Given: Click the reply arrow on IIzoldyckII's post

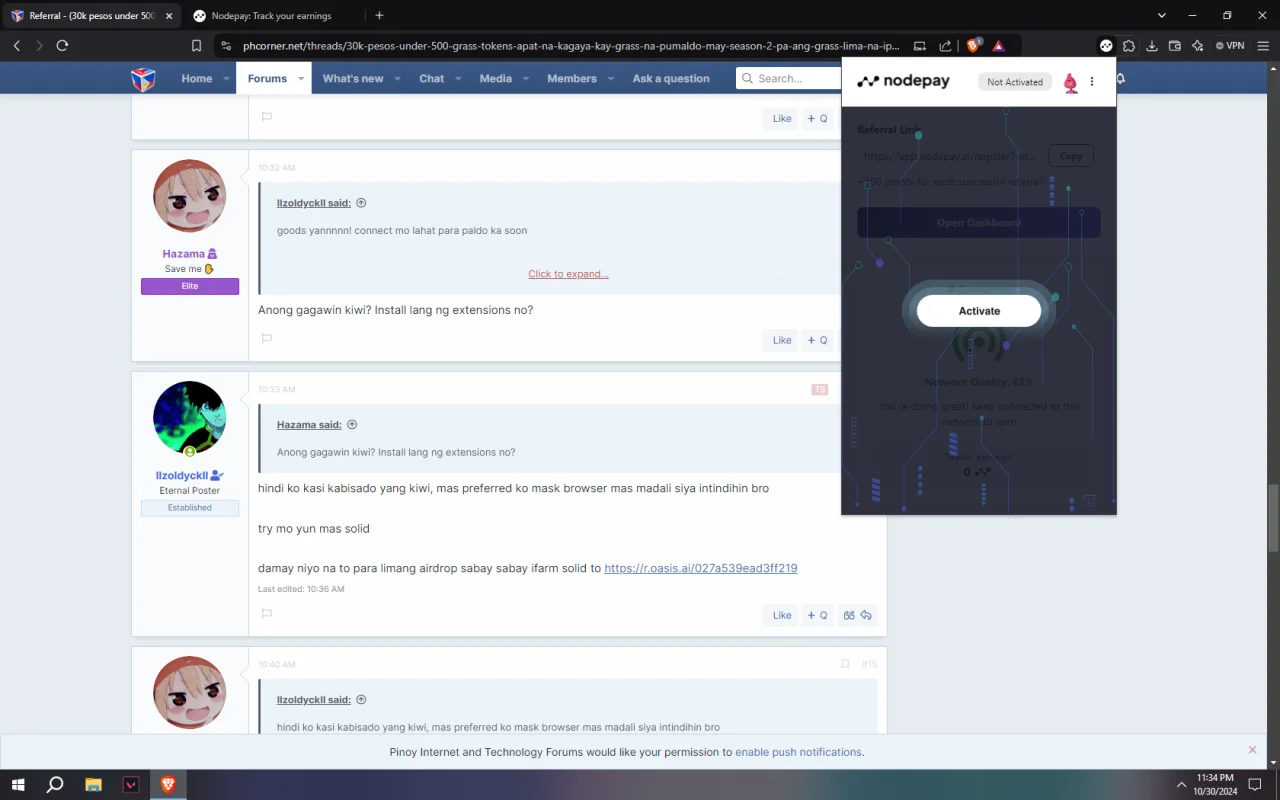Looking at the screenshot, I should pyautogui.click(x=866, y=615).
